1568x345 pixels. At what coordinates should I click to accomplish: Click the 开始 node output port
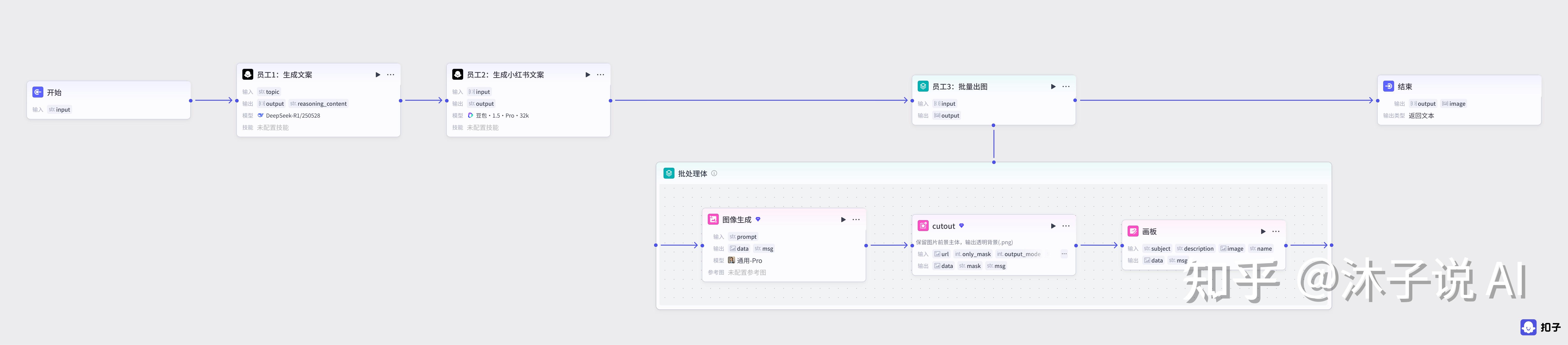pyautogui.click(x=191, y=100)
